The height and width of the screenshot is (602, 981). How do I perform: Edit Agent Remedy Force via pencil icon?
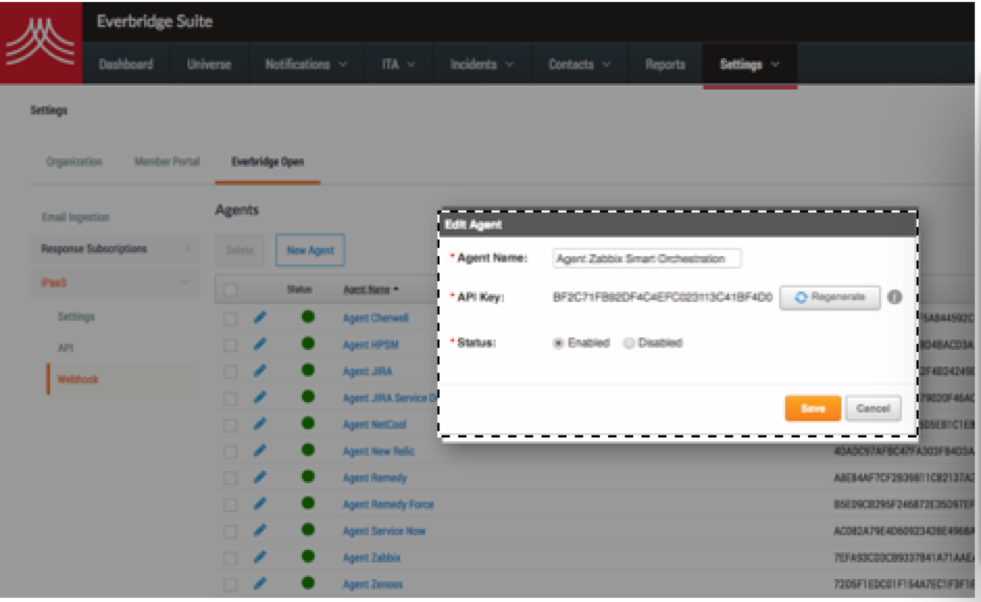point(260,504)
